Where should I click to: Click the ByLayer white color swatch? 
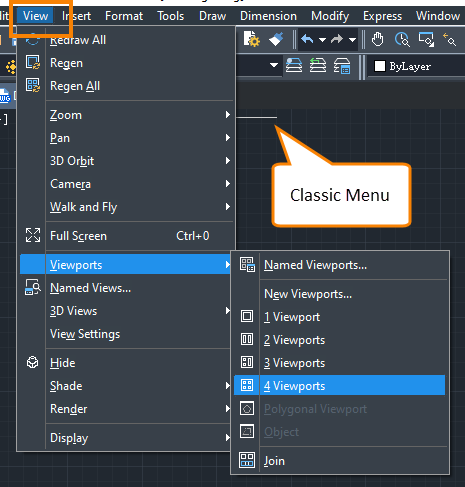coord(380,66)
